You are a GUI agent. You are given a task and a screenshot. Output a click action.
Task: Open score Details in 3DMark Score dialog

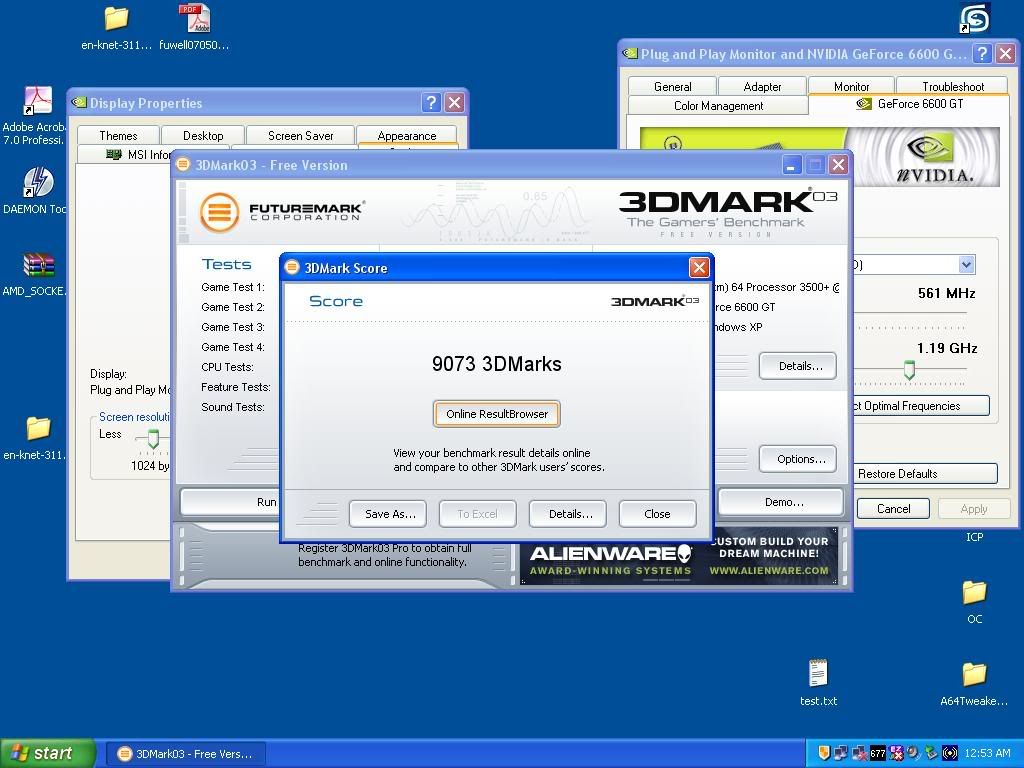(x=568, y=514)
